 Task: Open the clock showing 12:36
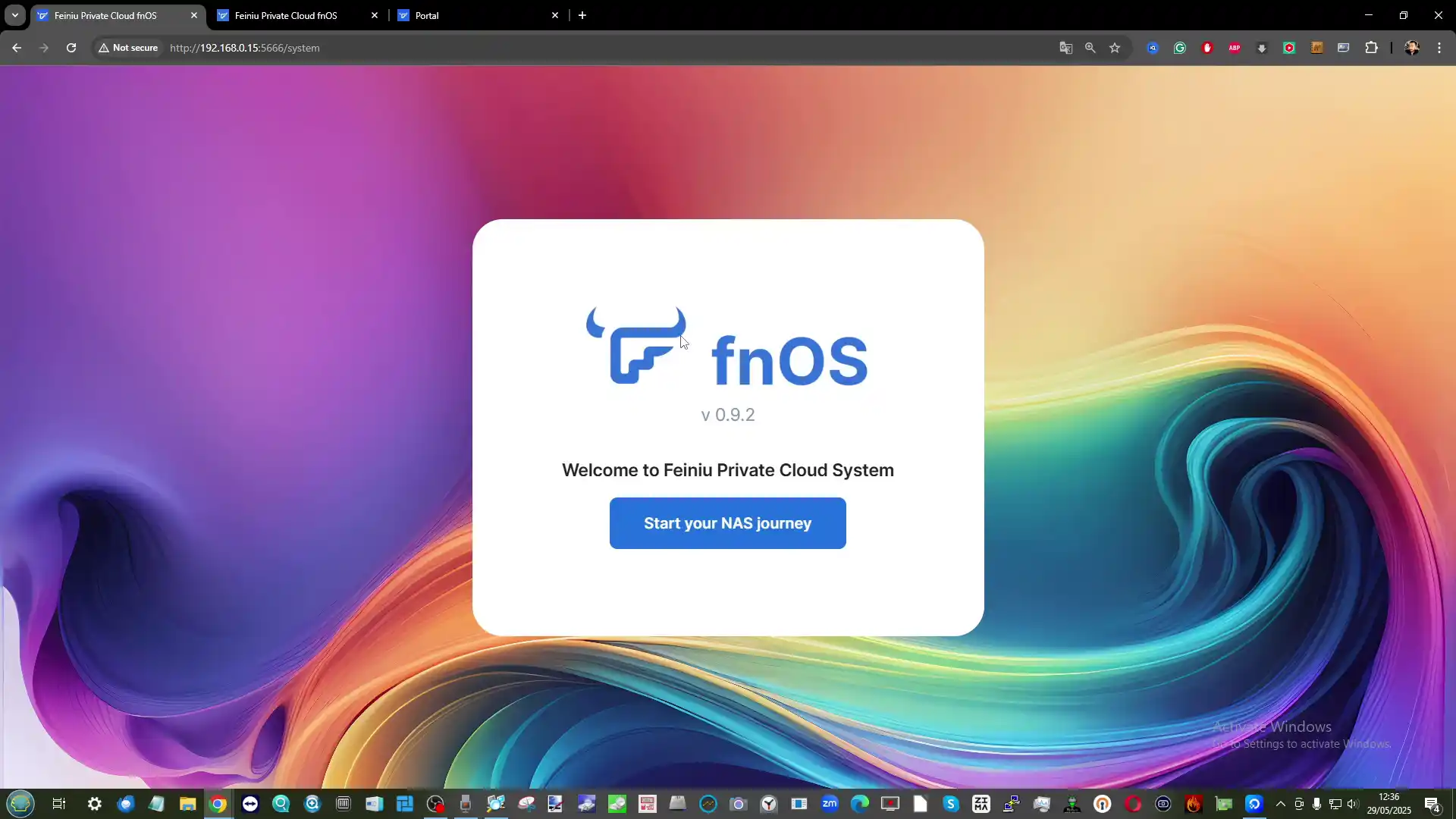pyautogui.click(x=1389, y=804)
